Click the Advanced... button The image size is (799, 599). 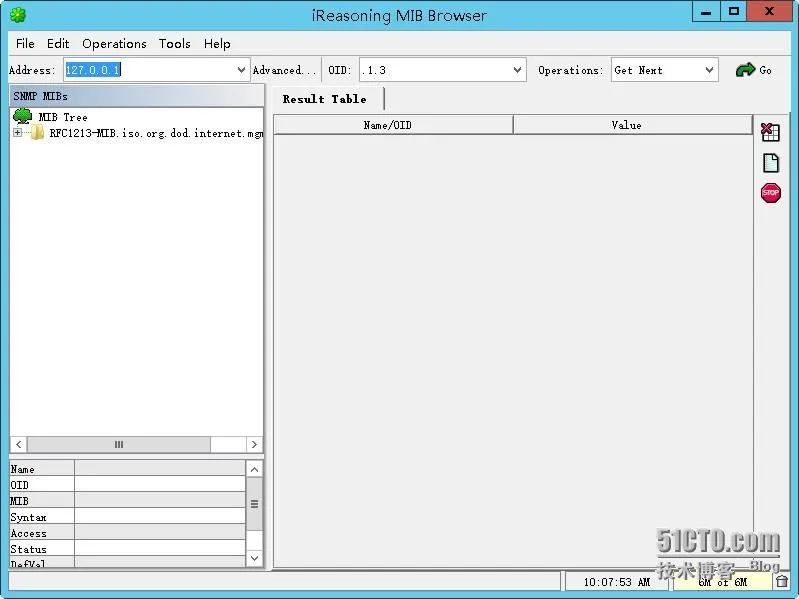click(x=284, y=70)
